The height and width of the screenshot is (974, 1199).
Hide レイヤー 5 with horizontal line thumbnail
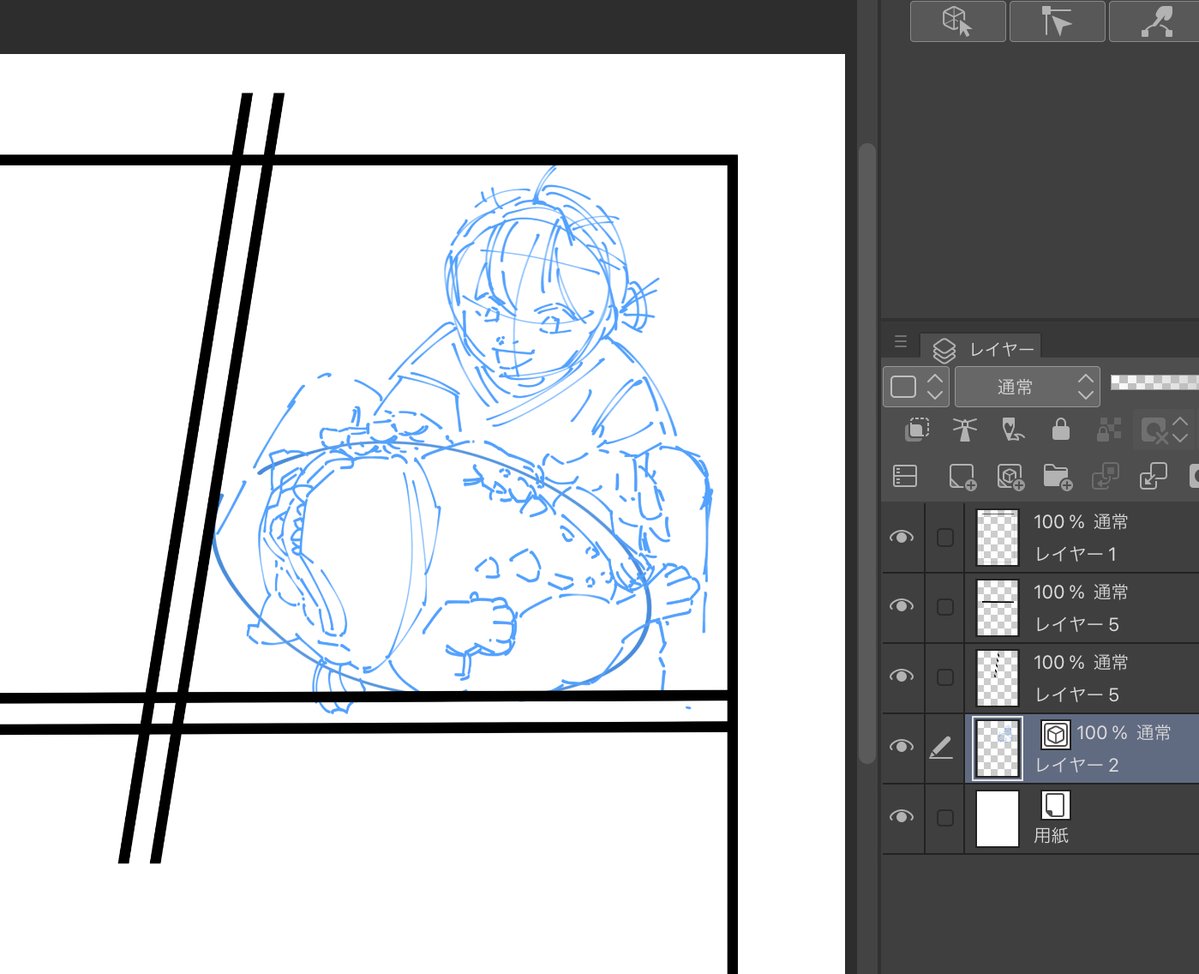902,606
